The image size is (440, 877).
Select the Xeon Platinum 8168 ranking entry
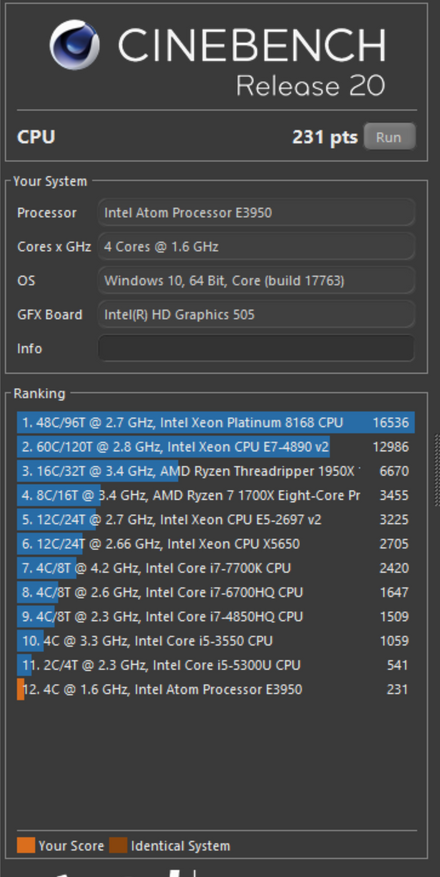coord(216,422)
